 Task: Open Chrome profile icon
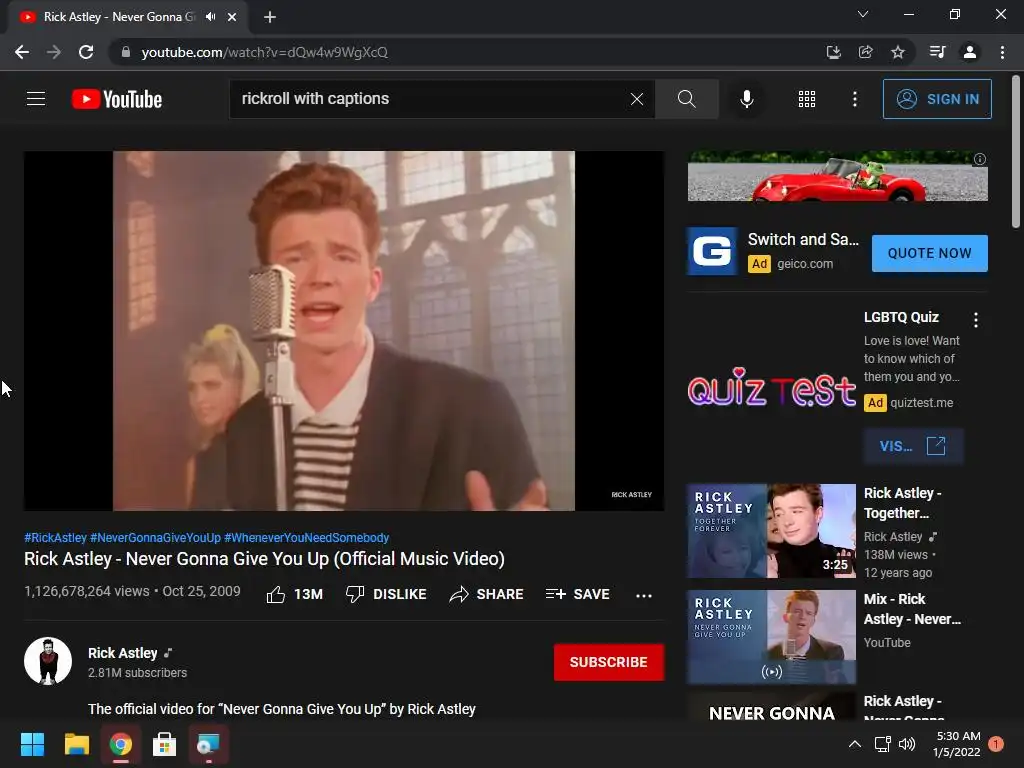[x=970, y=52]
